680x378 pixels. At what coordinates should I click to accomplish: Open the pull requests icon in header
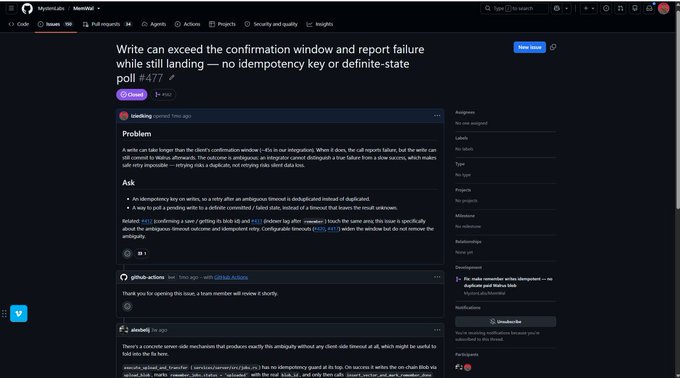620,8
